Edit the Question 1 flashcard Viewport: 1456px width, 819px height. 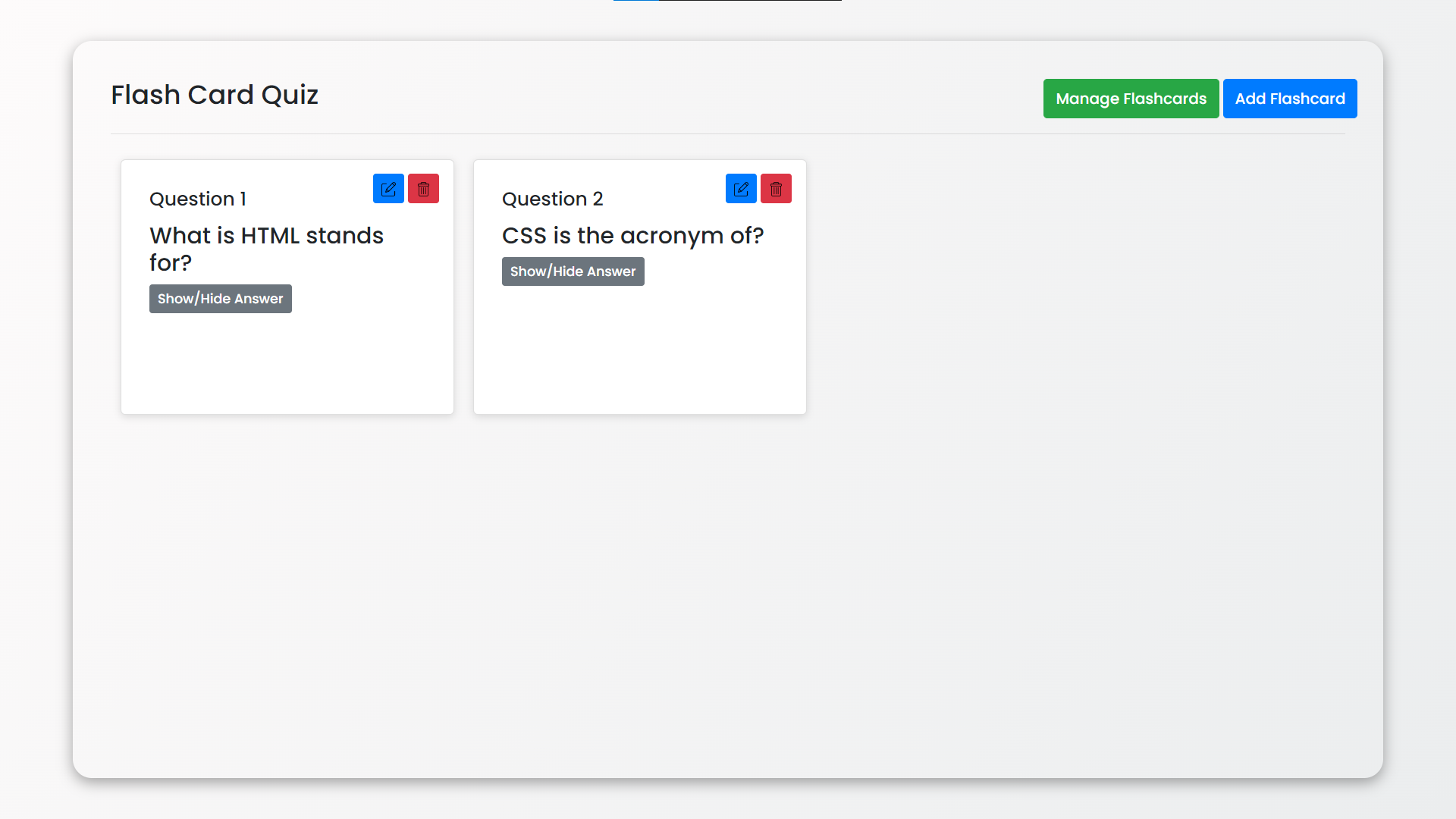point(388,189)
